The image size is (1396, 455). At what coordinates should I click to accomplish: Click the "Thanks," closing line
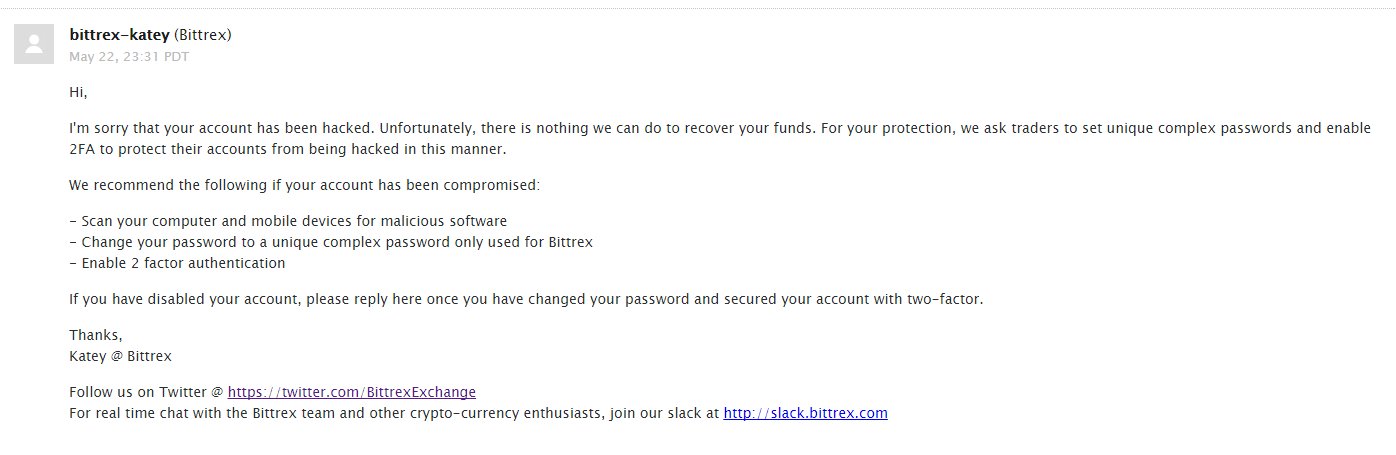tap(95, 335)
